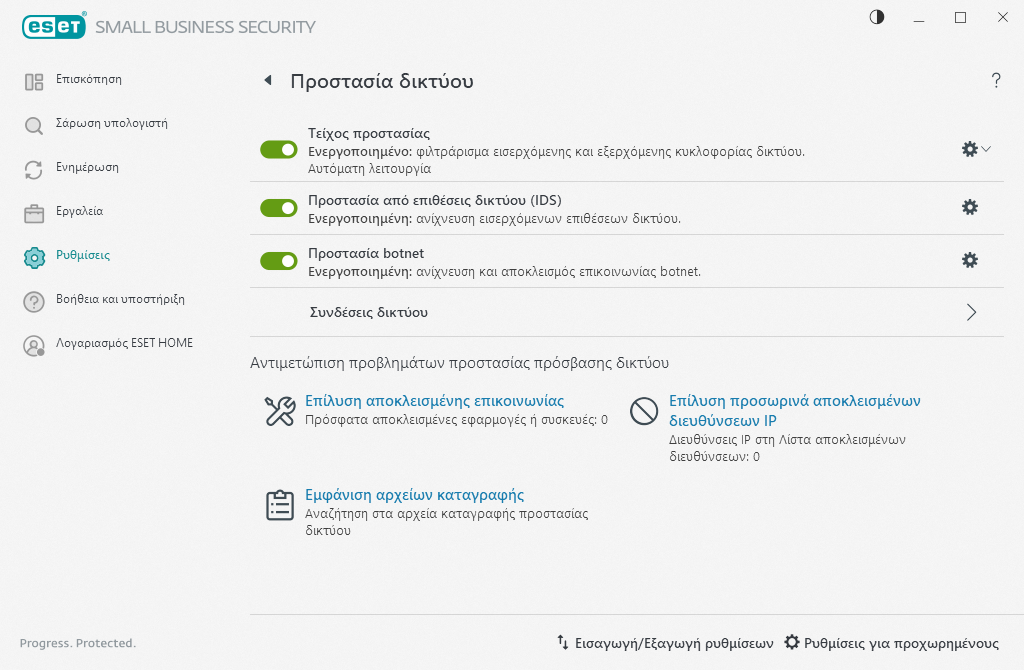Click the Βοήθεια και υποστήριξη question icon
Image resolution: width=1024 pixels, height=670 pixels.
point(34,302)
